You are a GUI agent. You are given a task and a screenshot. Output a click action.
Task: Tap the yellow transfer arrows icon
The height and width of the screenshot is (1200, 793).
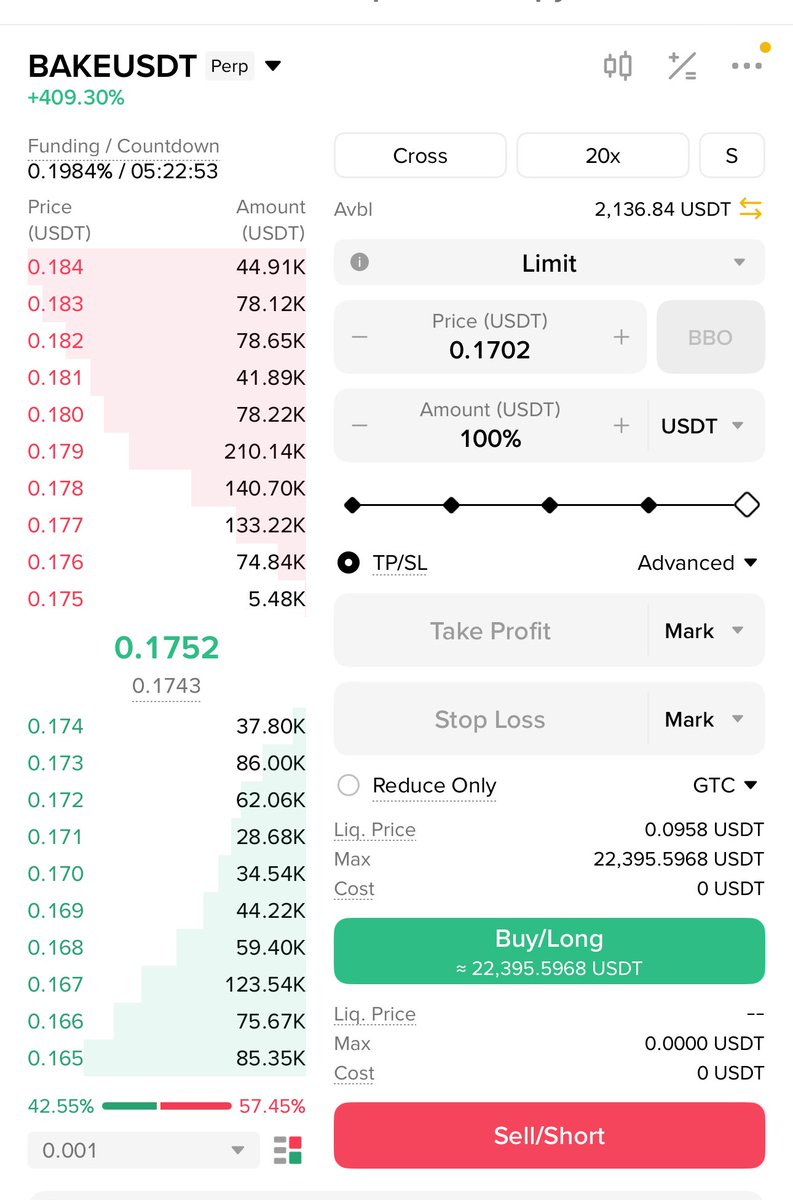750,209
